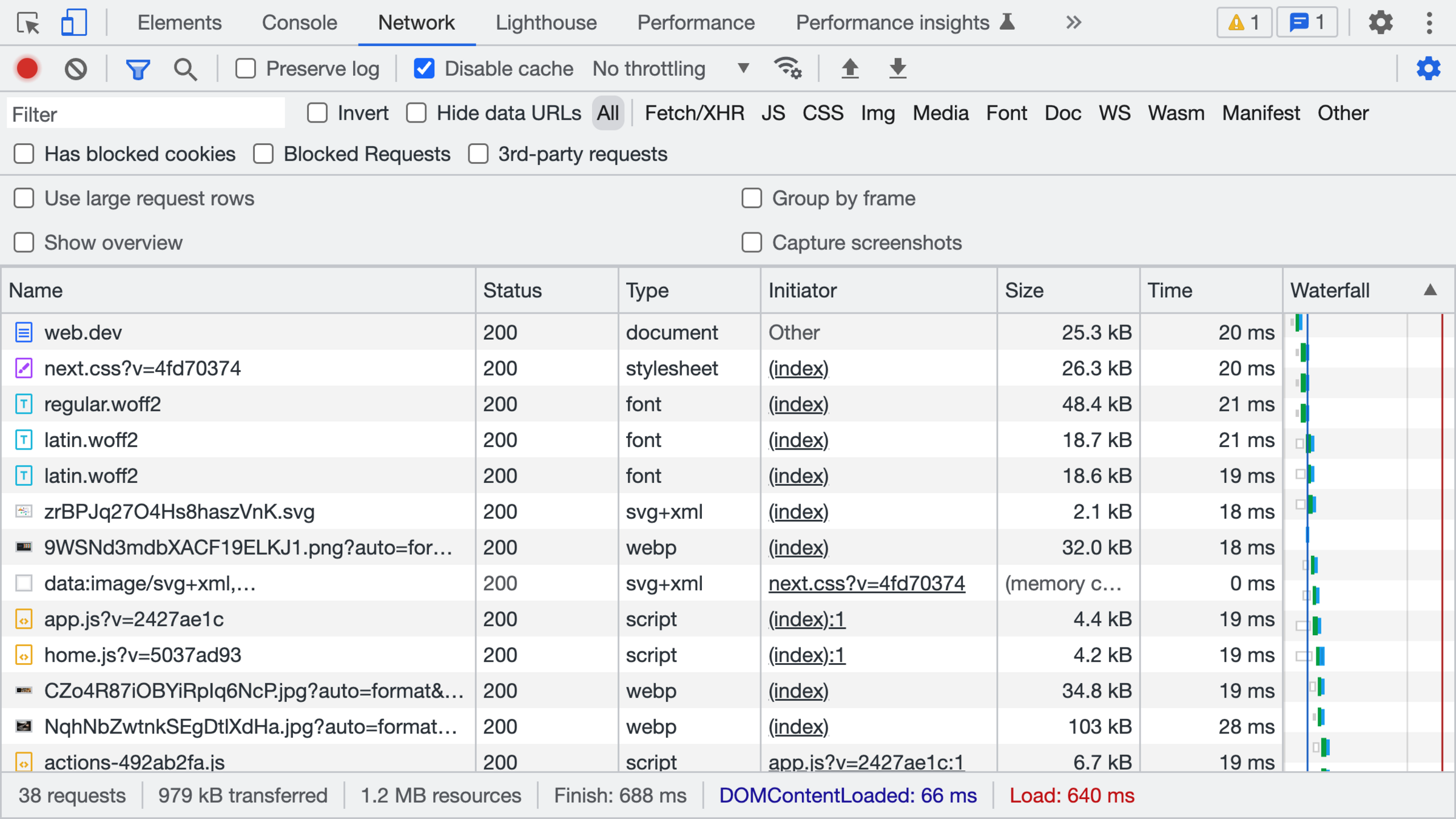Viewport: 1456px width, 819px height.
Task: Click the Export HAR download arrow
Action: coord(897,69)
